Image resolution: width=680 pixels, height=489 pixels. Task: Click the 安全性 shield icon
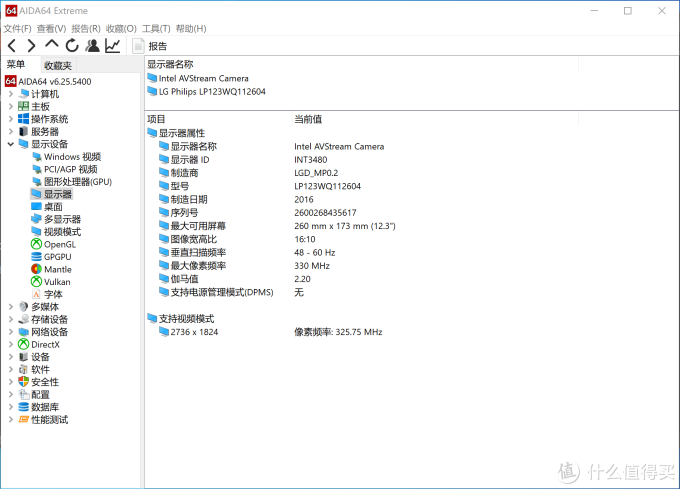pyautogui.click(x=23, y=382)
